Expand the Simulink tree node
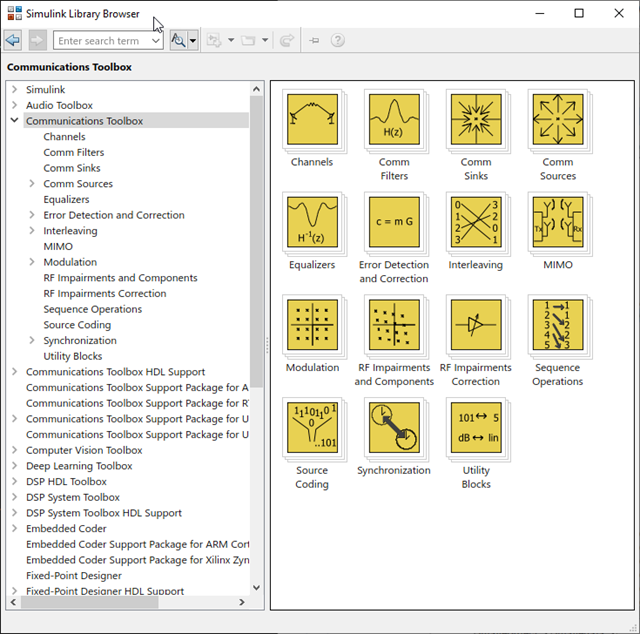 pyautogui.click(x=15, y=89)
